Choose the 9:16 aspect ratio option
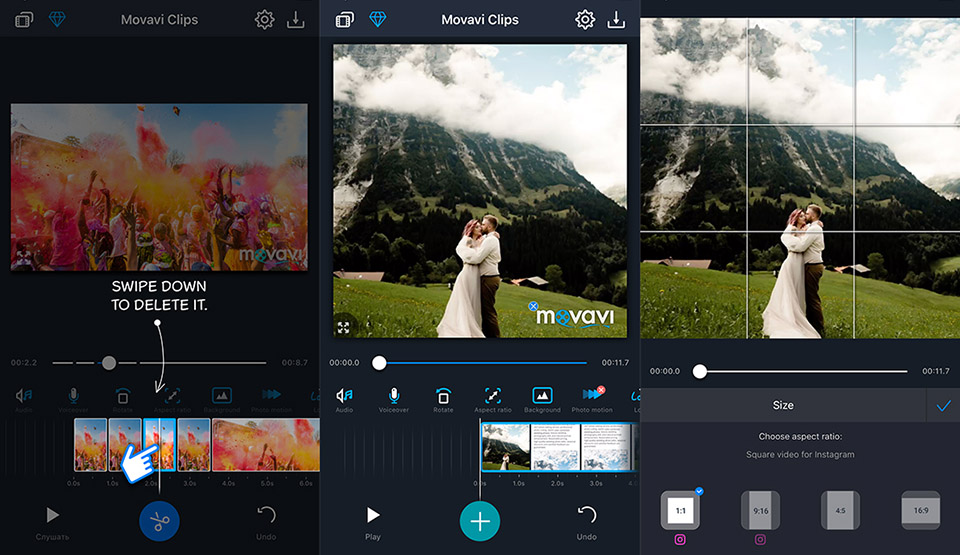 [x=760, y=510]
